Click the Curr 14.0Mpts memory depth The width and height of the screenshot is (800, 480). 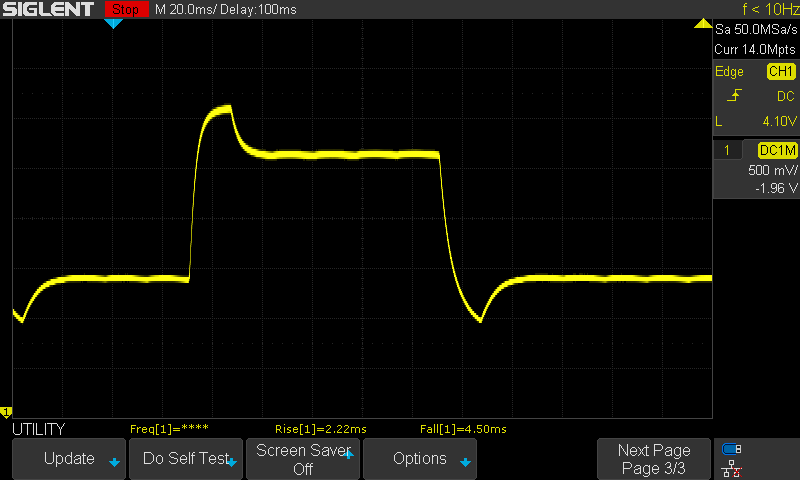point(755,49)
